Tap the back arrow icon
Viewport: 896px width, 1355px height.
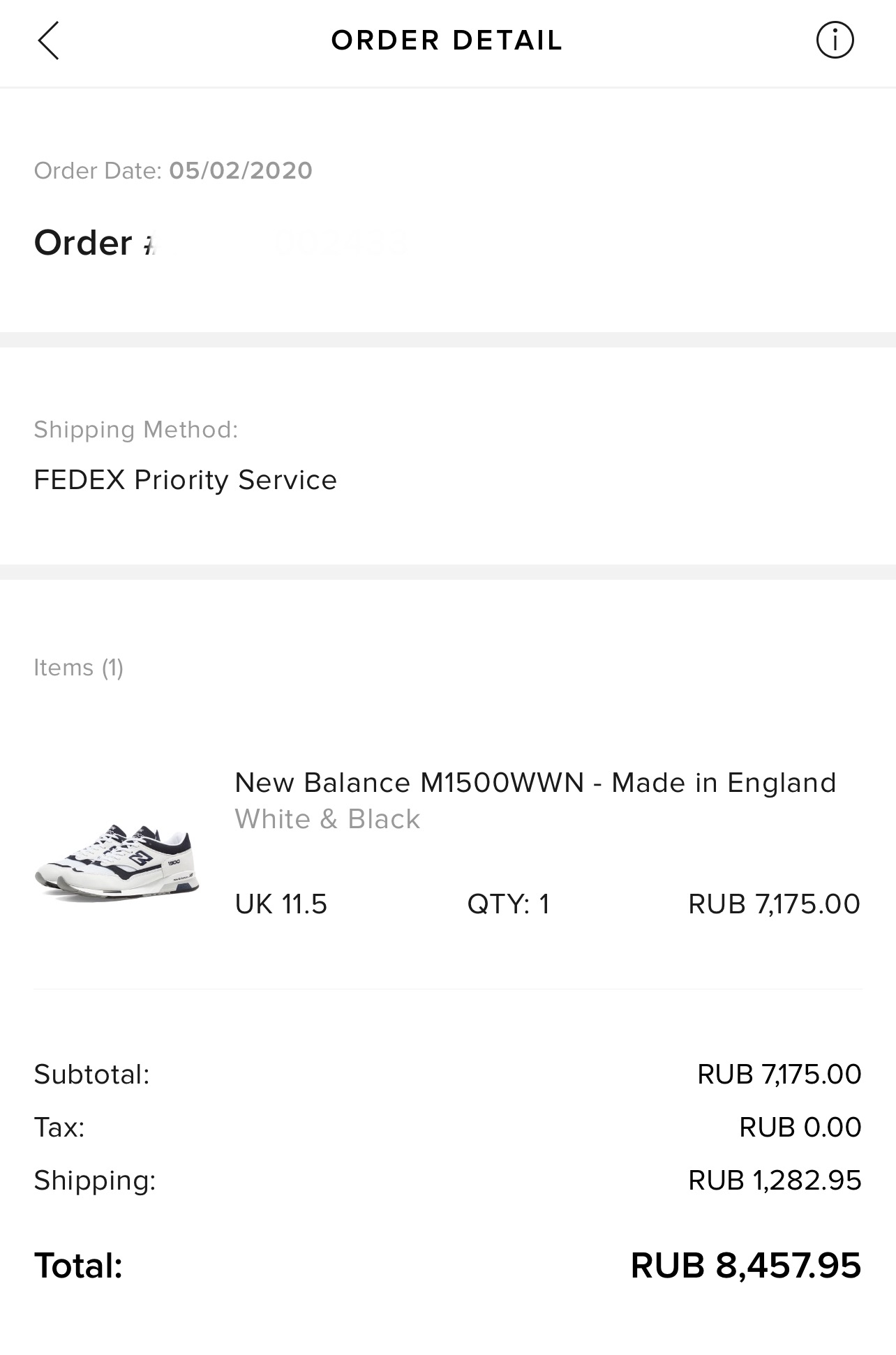coord(48,40)
